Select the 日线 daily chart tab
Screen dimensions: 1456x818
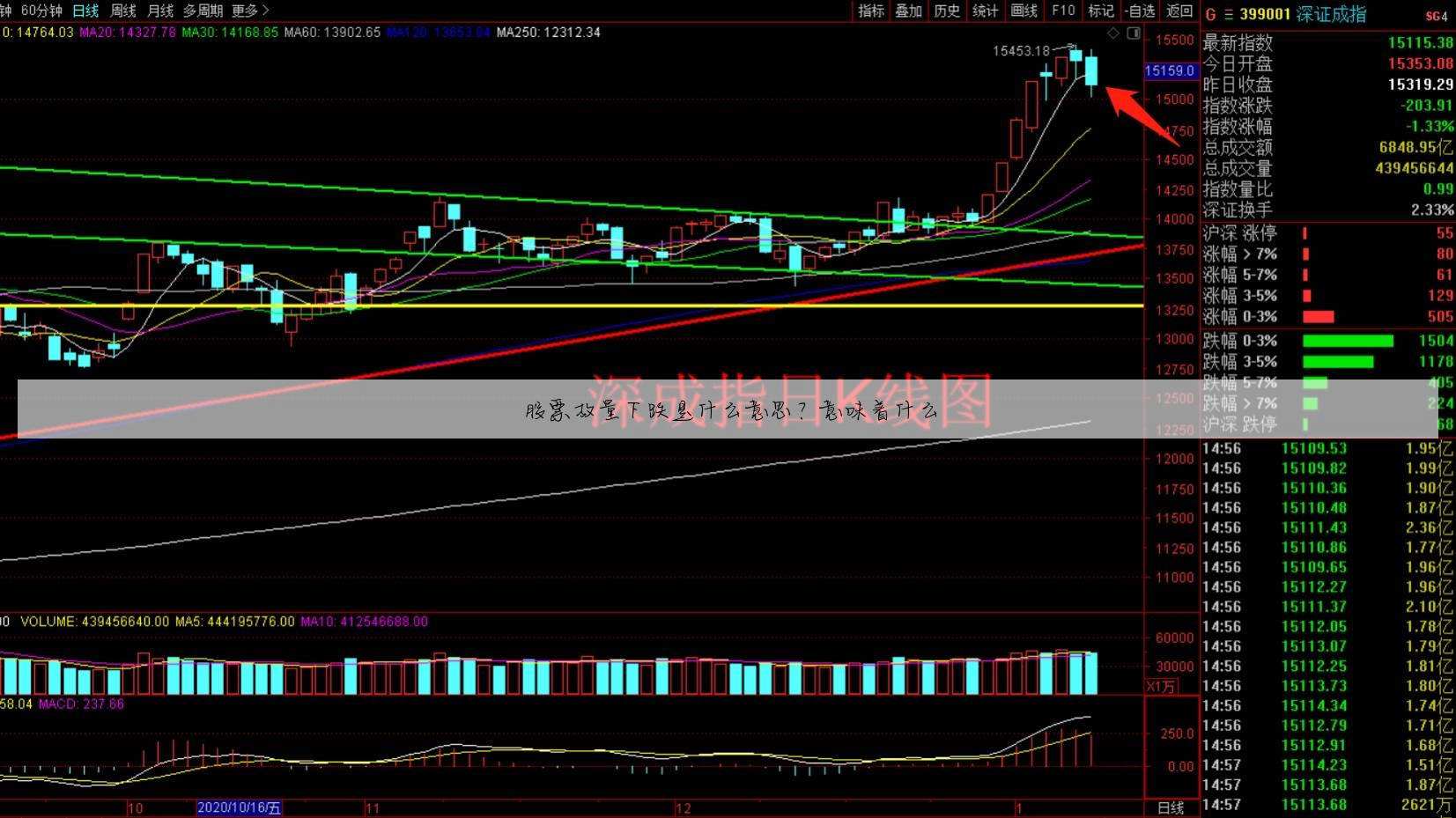click(85, 11)
